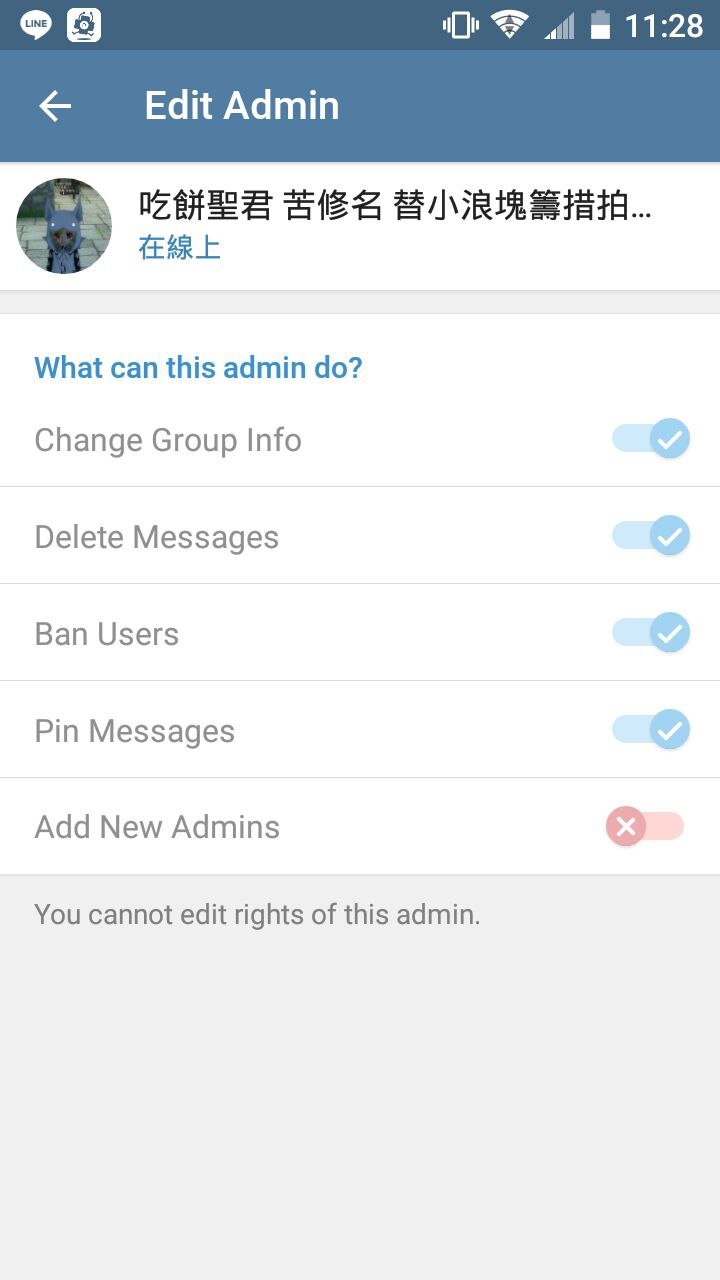Disable the Ban Users switch
Screen dimensions: 720x1280
pyautogui.click(x=650, y=633)
